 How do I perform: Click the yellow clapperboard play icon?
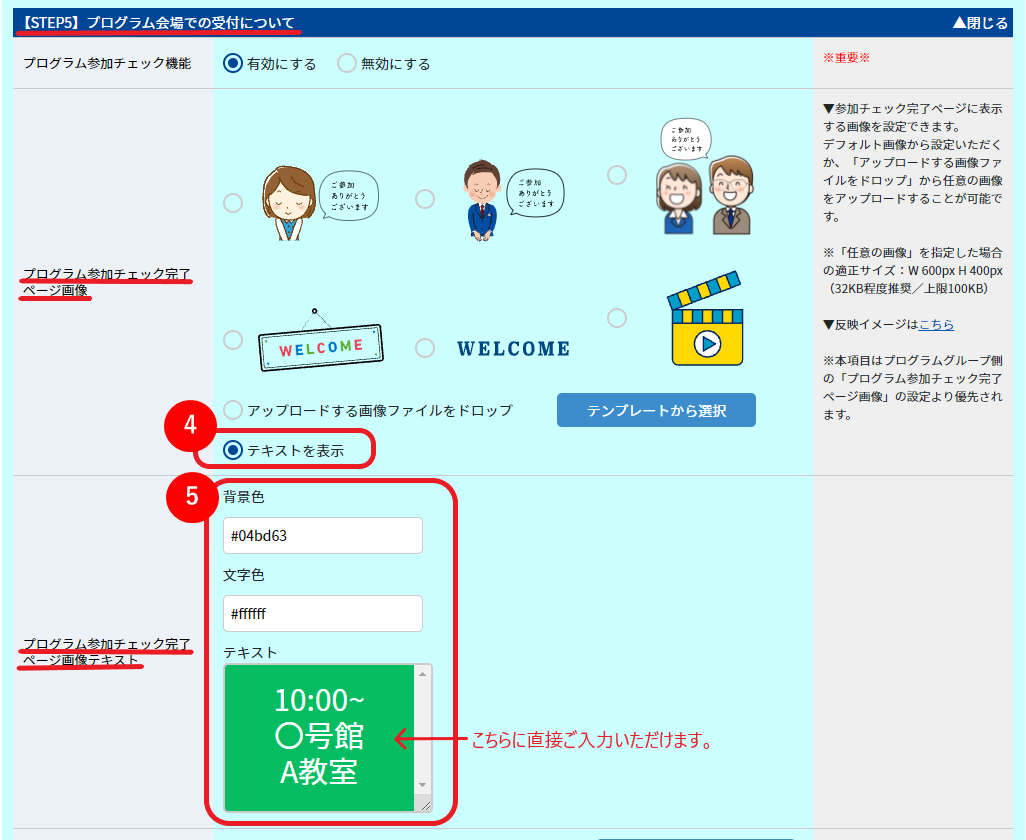(706, 319)
